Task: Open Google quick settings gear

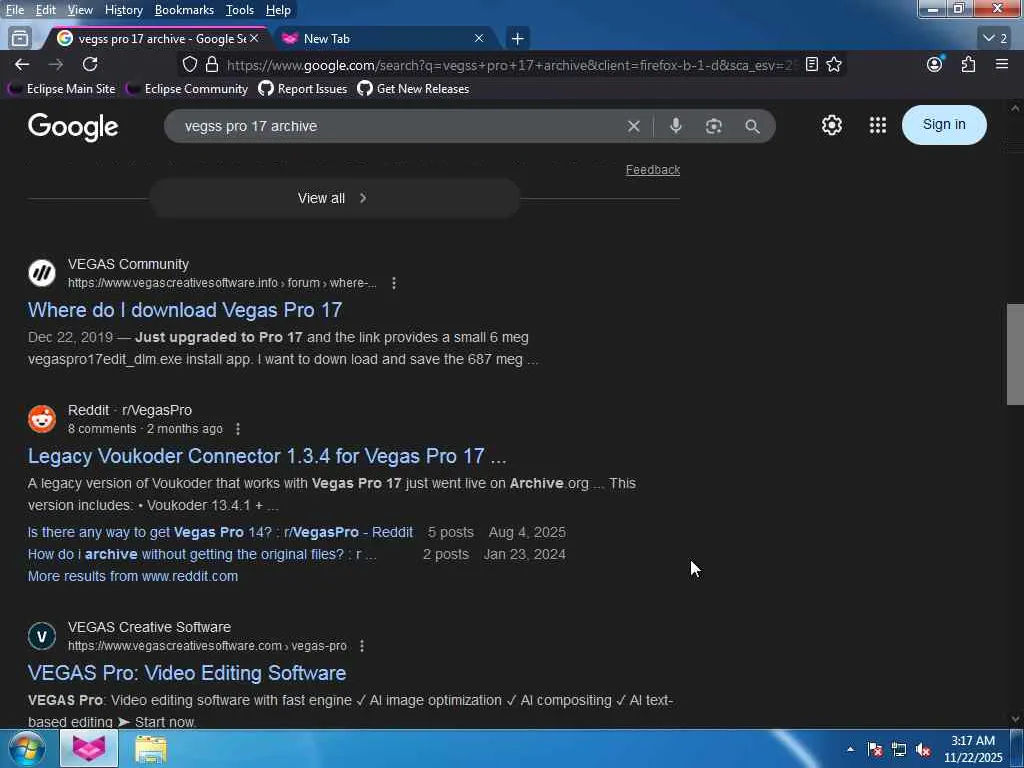Action: tap(831, 125)
